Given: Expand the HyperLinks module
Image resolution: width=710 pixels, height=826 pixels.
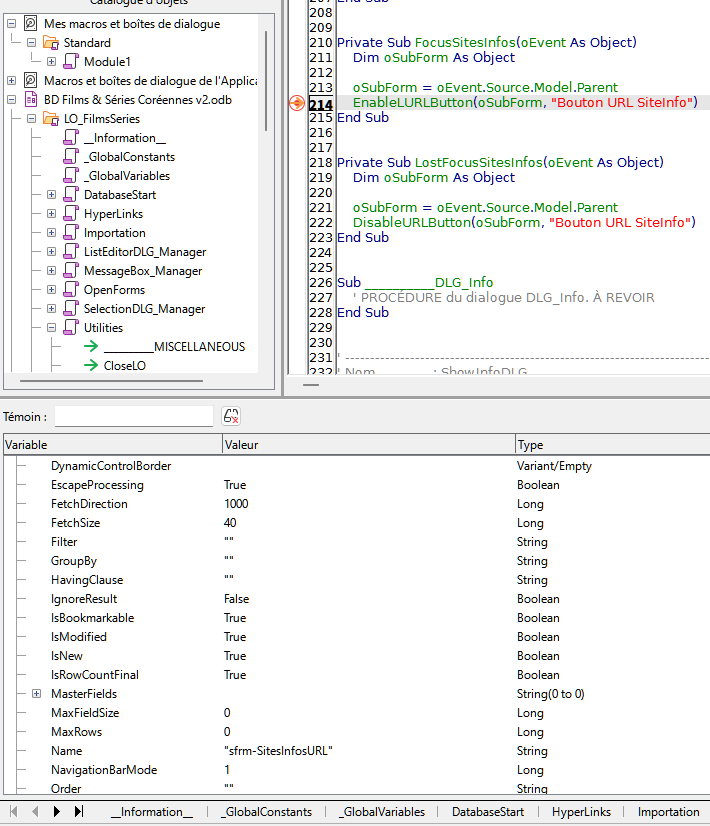Looking at the screenshot, I should [x=51, y=213].
